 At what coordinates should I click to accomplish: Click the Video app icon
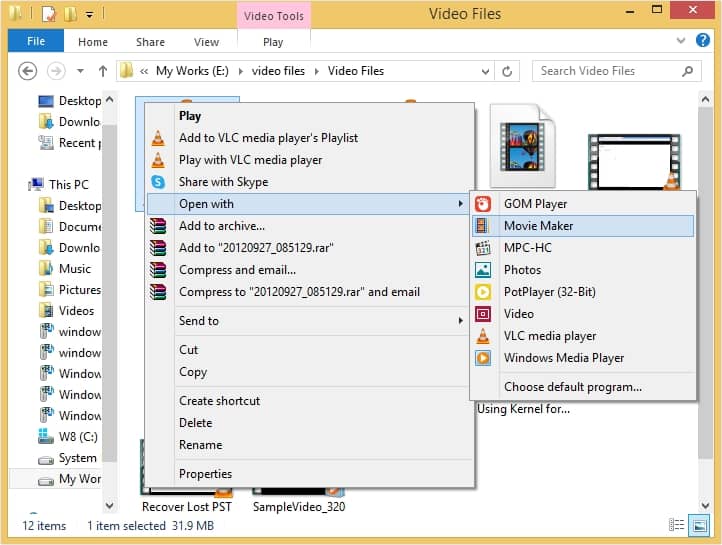tap(483, 314)
